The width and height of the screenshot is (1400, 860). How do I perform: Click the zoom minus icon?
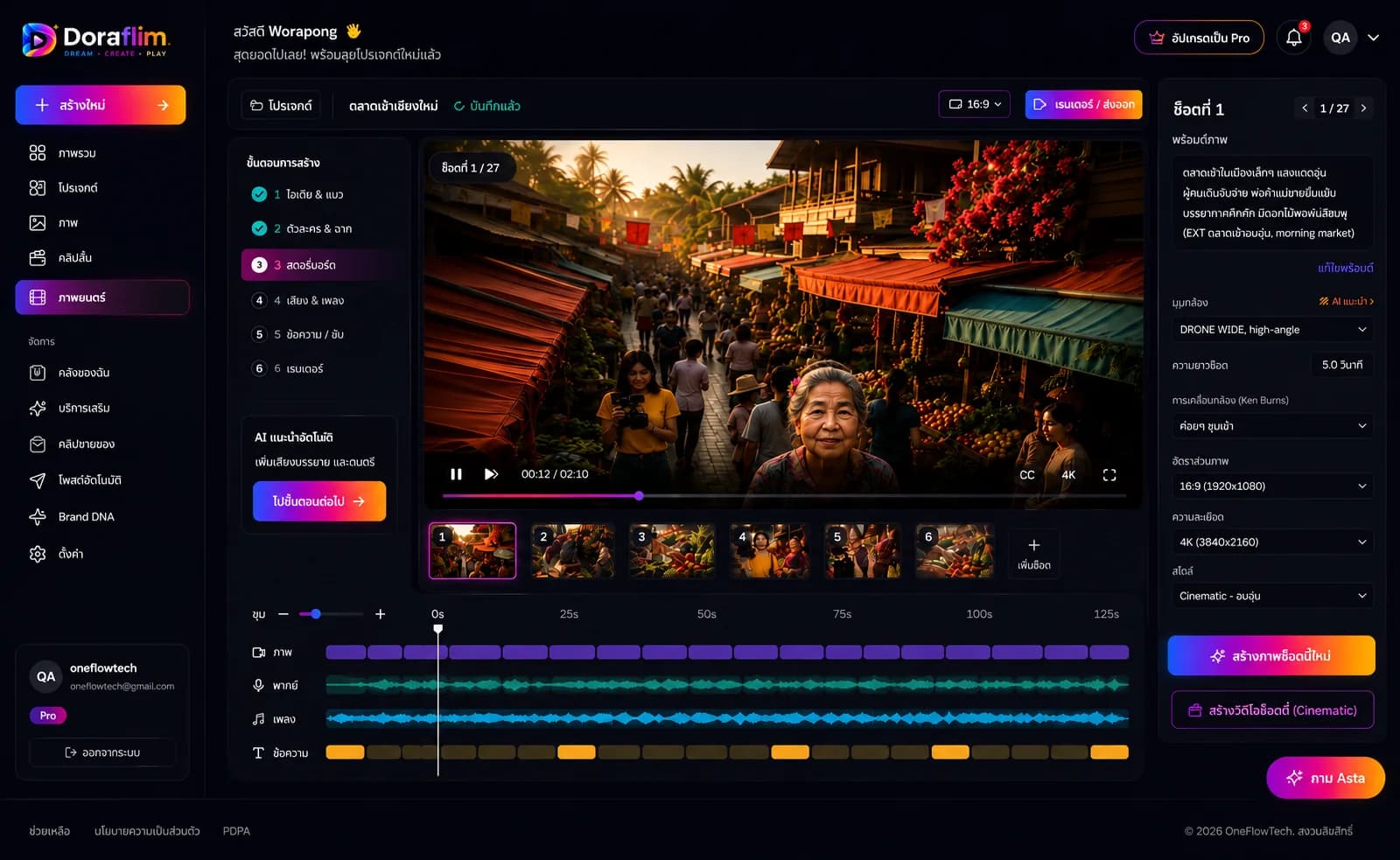[x=283, y=614]
